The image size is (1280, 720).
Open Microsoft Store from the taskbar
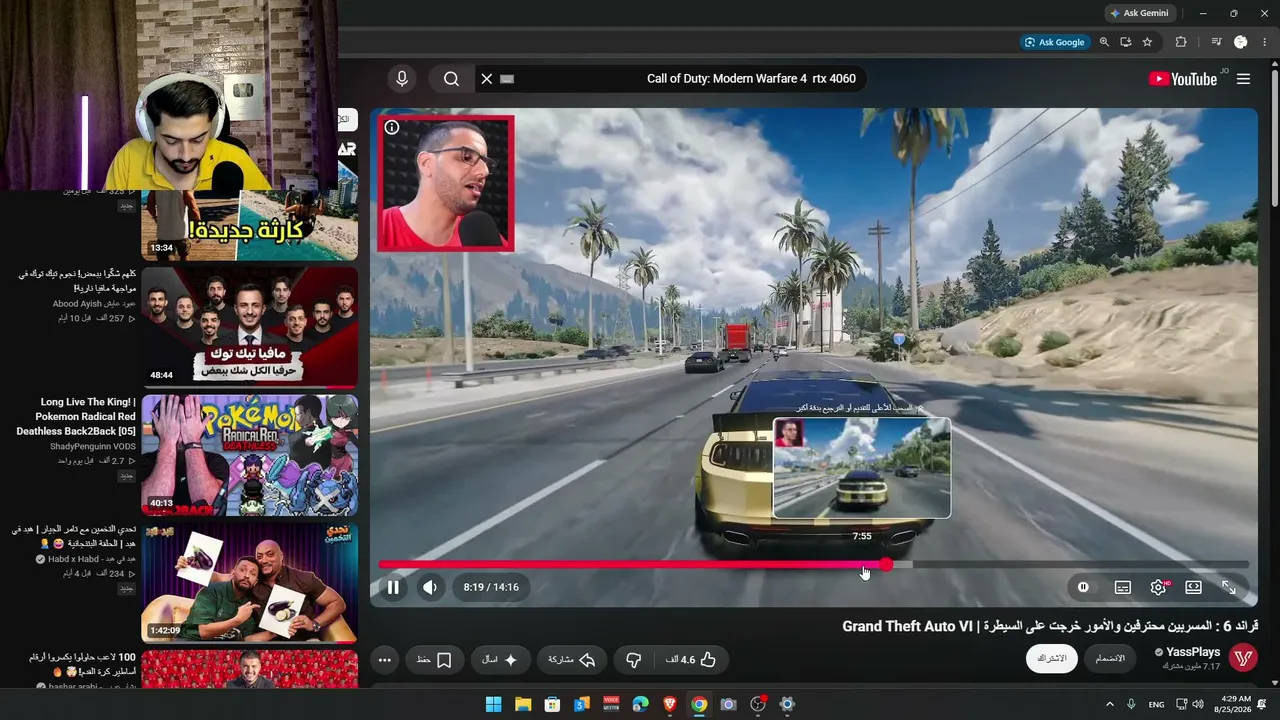pos(552,705)
